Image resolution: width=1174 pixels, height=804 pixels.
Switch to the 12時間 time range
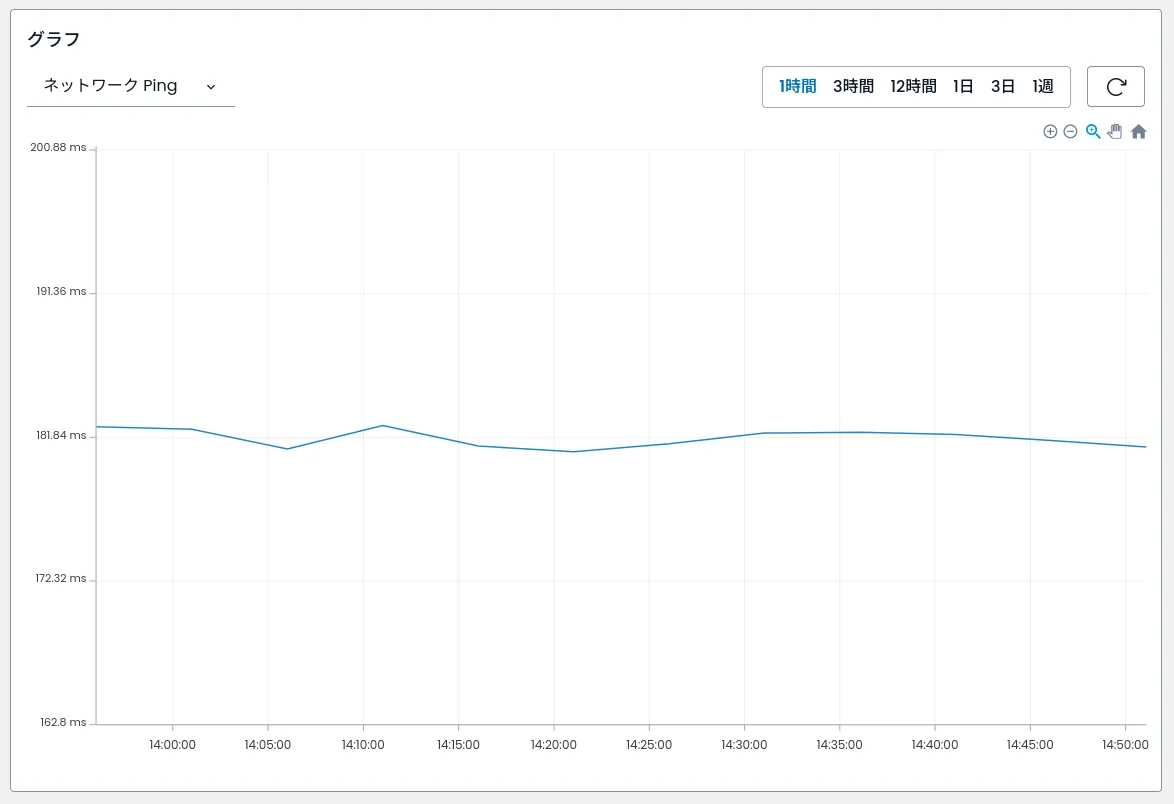(x=913, y=87)
